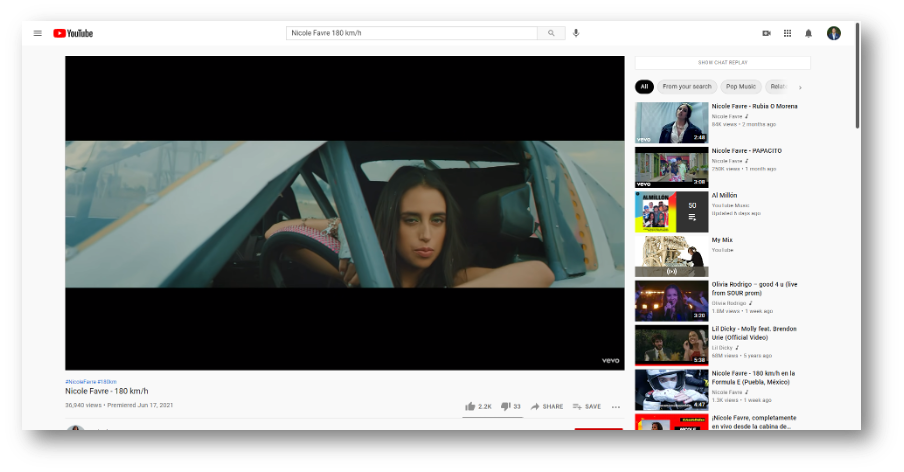The height and width of the screenshot is (472, 904).
Task: Select the From your search chip
Action: tap(687, 86)
